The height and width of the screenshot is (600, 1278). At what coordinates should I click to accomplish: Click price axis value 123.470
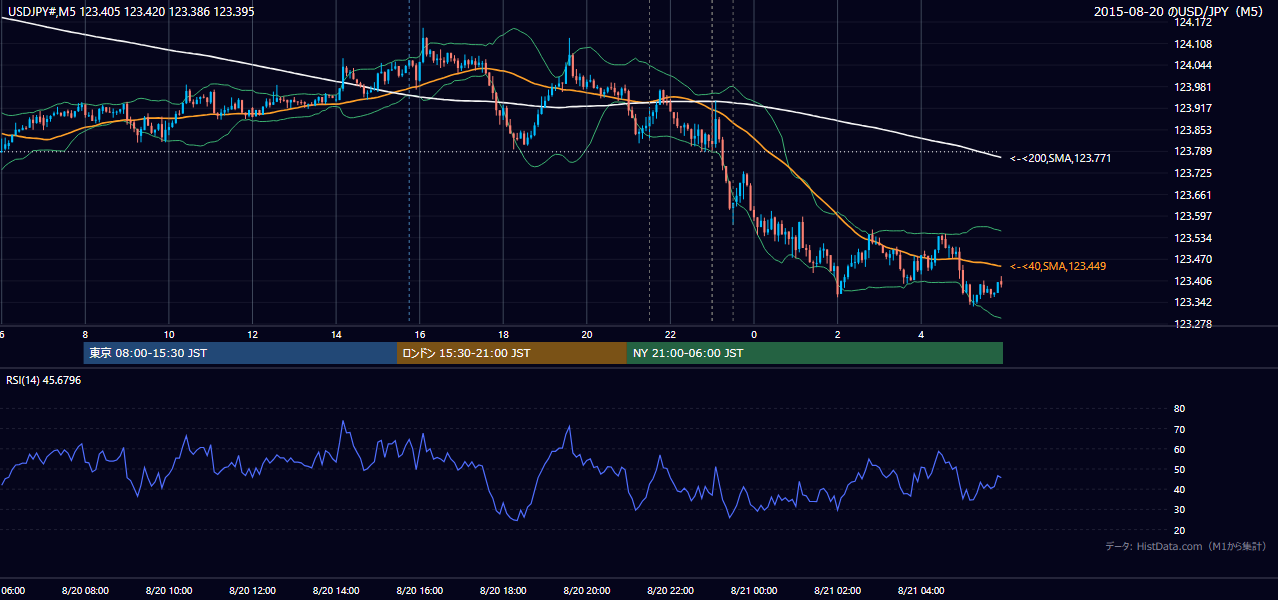pyautogui.click(x=1195, y=259)
